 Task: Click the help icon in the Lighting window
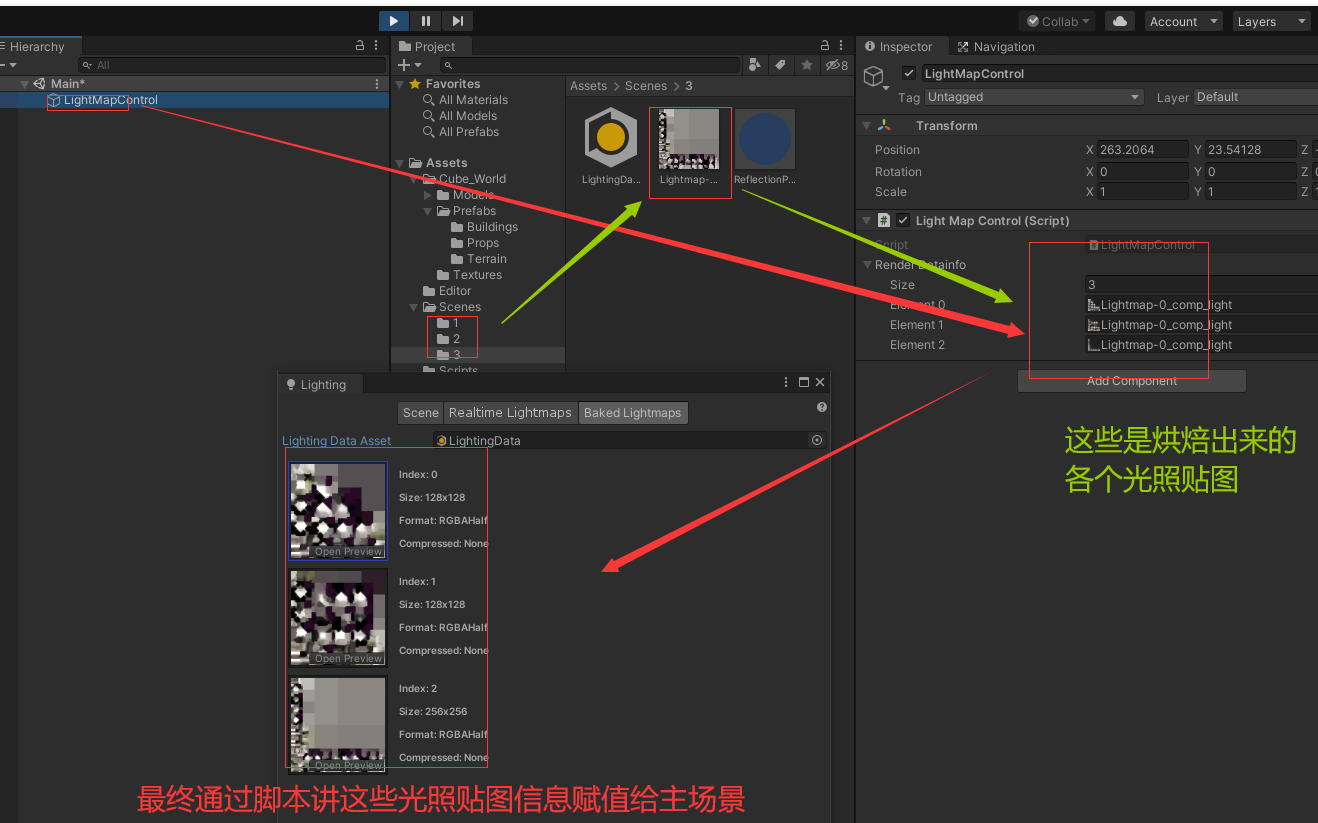821,406
